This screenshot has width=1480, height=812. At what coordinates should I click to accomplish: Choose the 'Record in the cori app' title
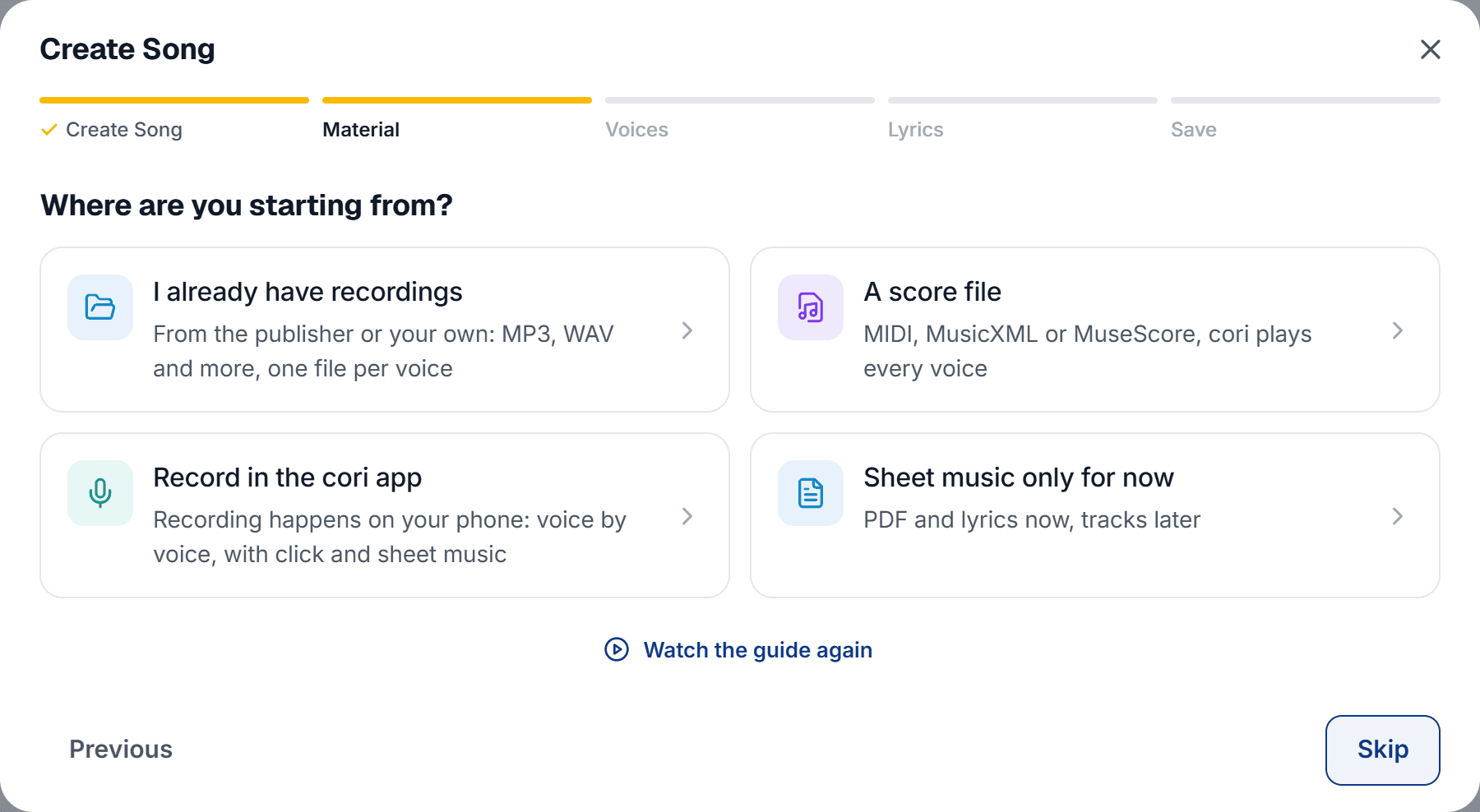pos(287,478)
